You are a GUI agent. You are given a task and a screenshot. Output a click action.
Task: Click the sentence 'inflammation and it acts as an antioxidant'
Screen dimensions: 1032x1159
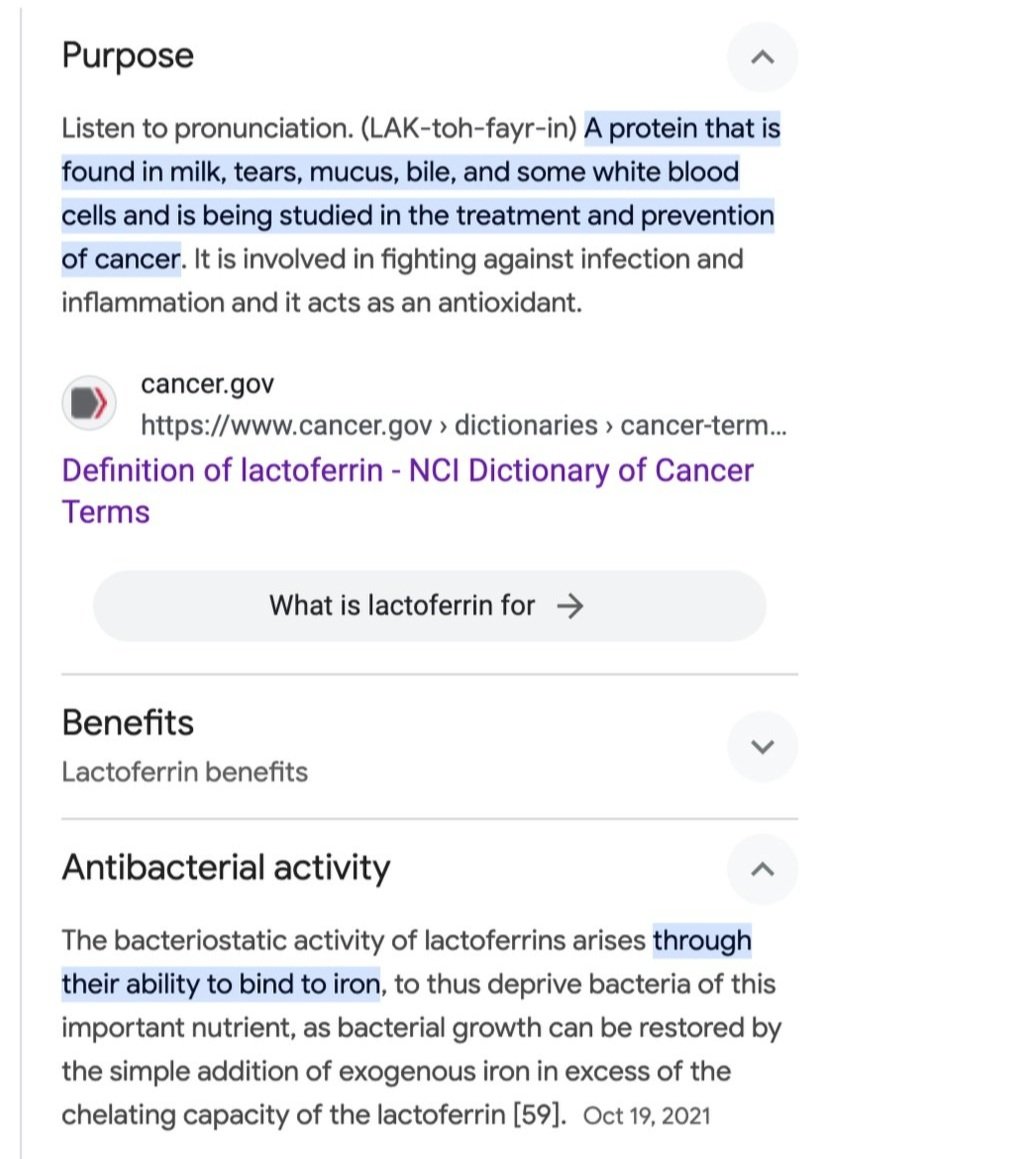[322, 303]
